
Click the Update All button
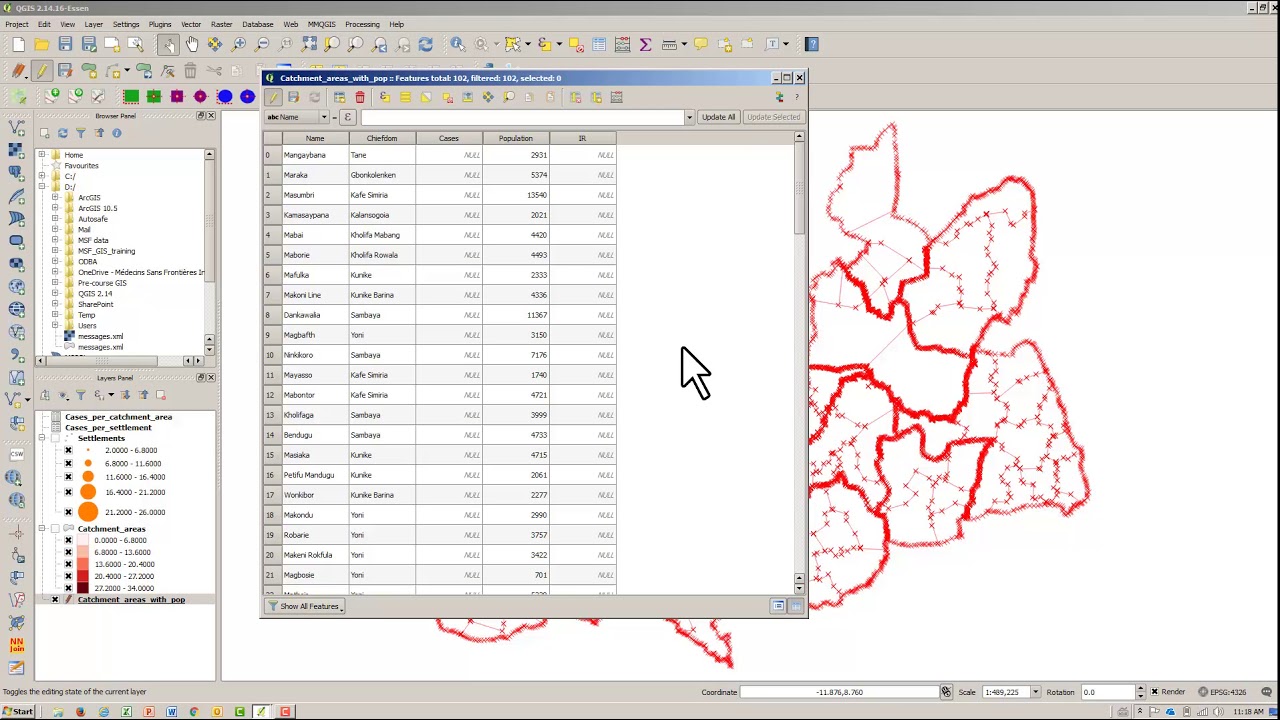coord(718,117)
